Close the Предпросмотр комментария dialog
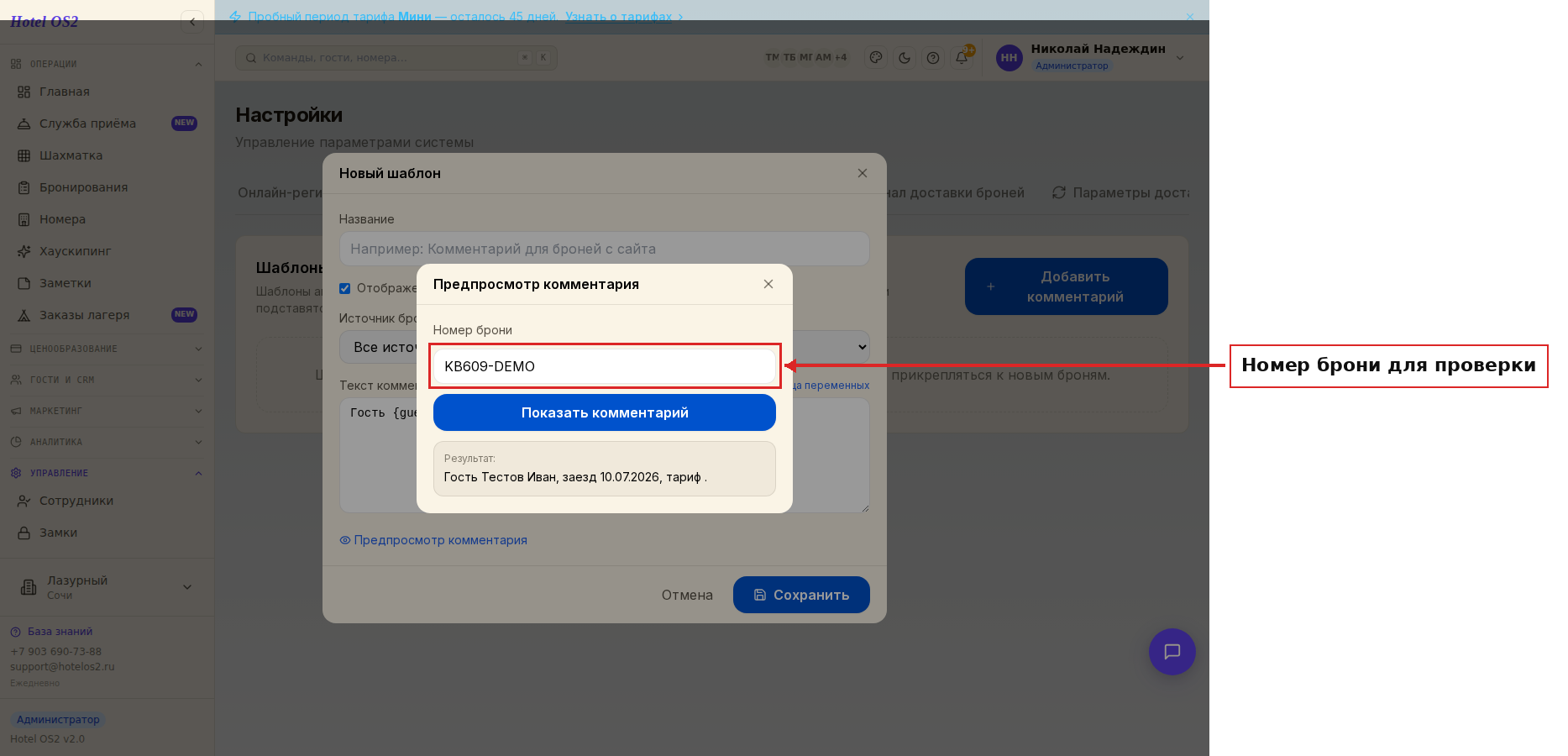1568x756 pixels. click(768, 284)
